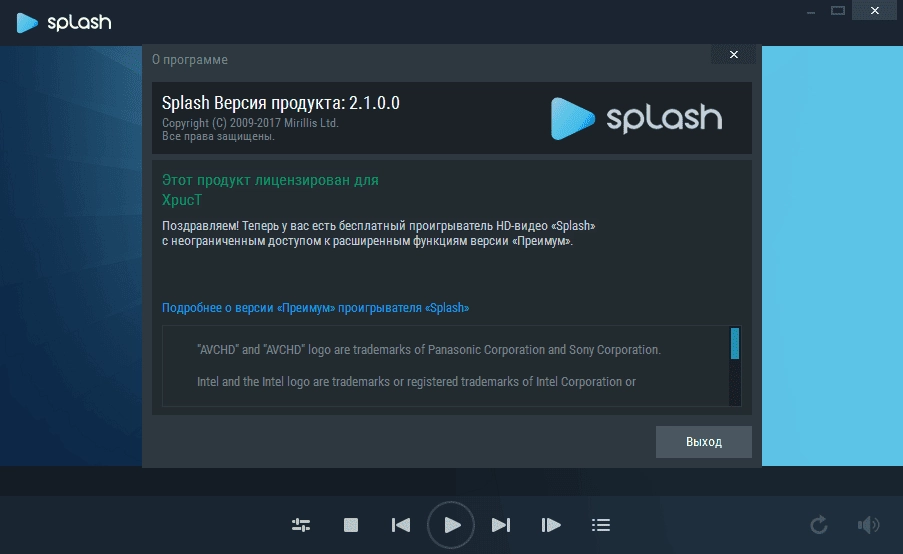Screen dimensions: 903x554
Task: Click the О программе dialog title
Action: coord(189,59)
